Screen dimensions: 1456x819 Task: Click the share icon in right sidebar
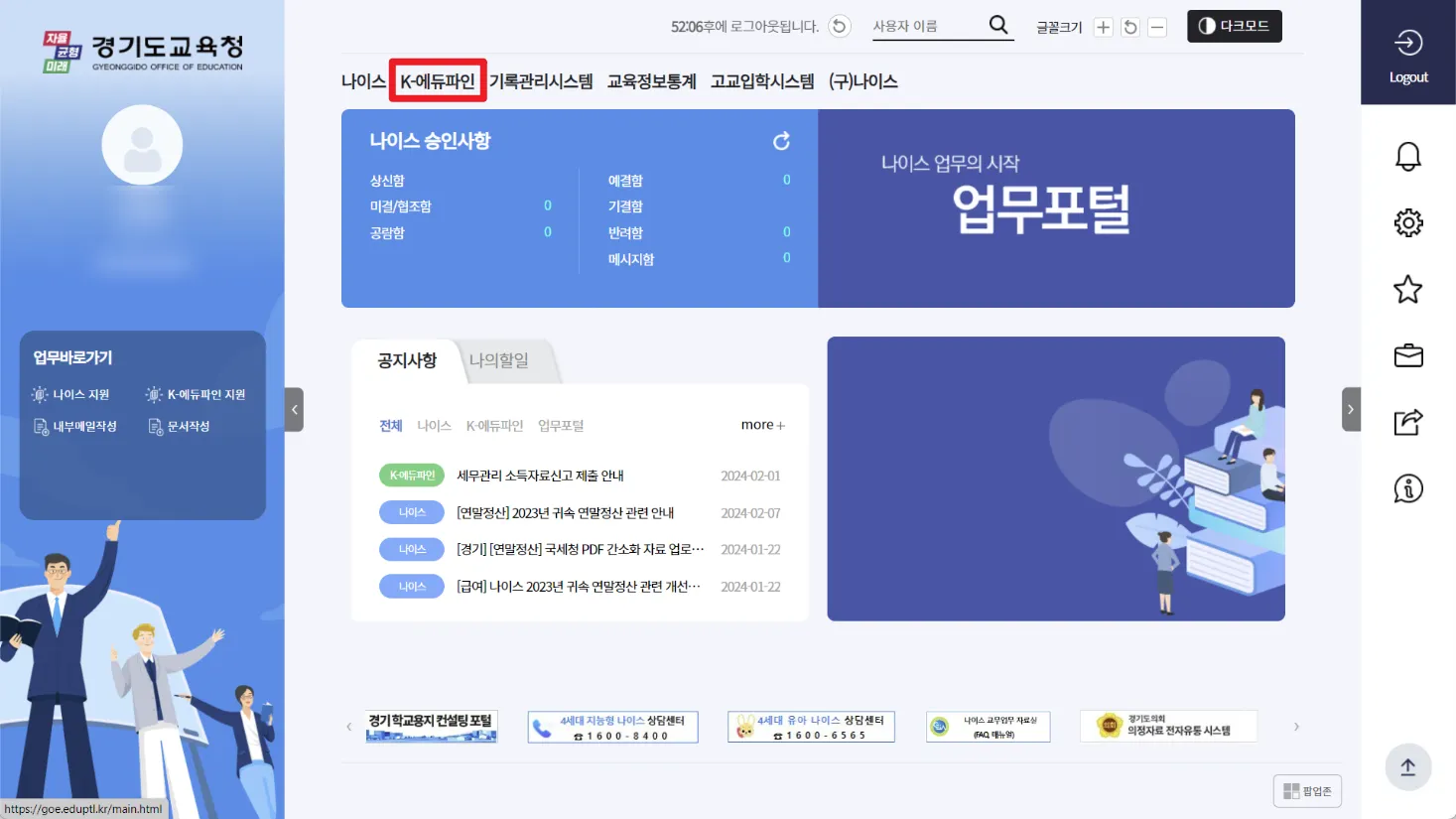pos(1408,422)
